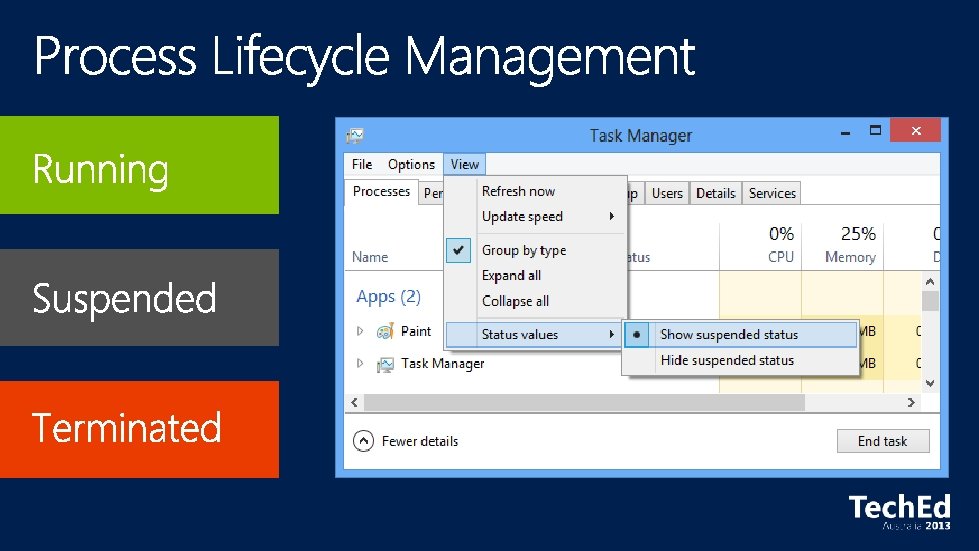The width and height of the screenshot is (979, 551).
Task: Switch to the Details tab
Action: coord(716,193)
